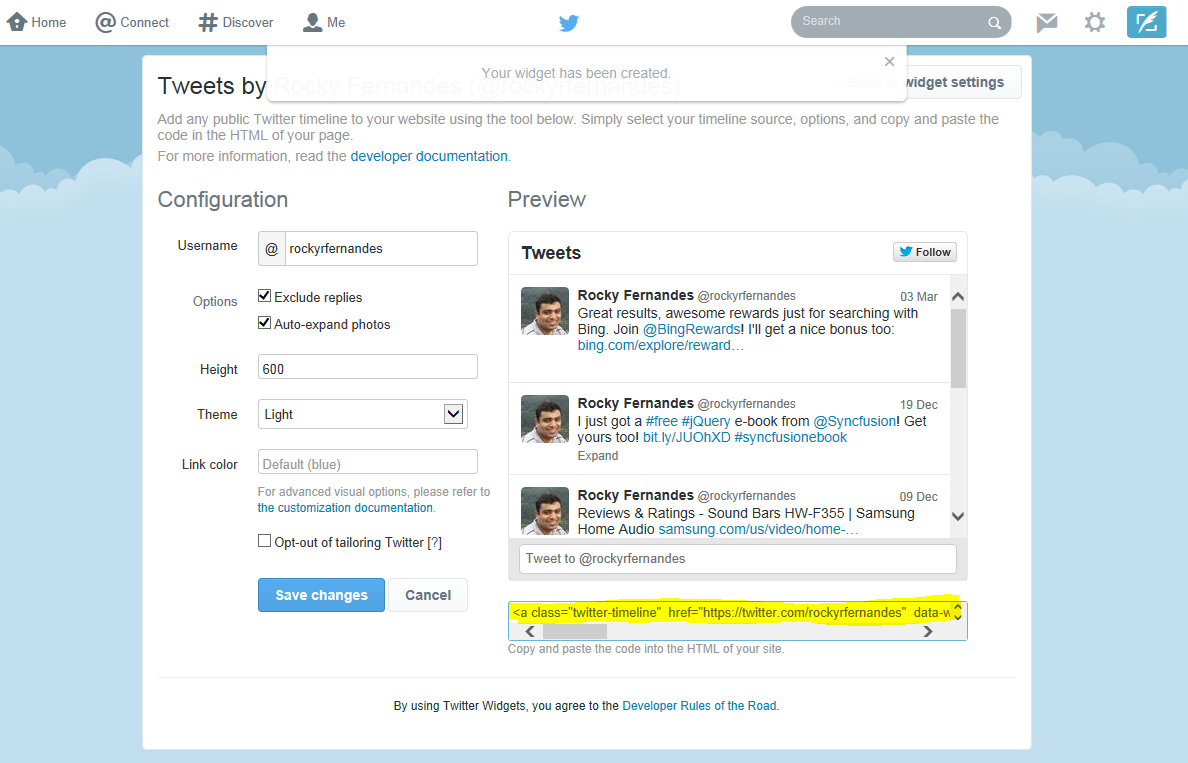1188x763 pixels.
Task: Open the Home navigation item
Action: tap(36, 22)
